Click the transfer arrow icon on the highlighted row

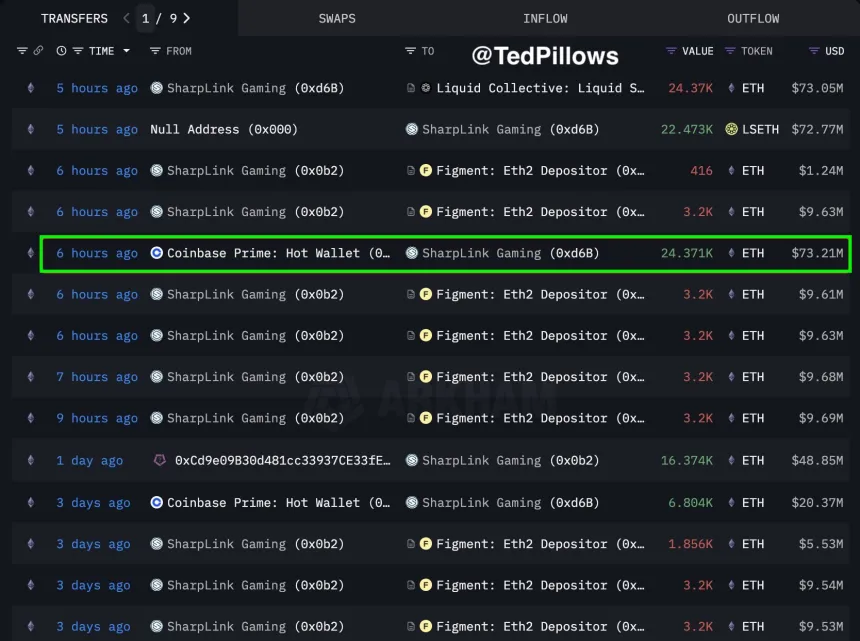point(29,253)
